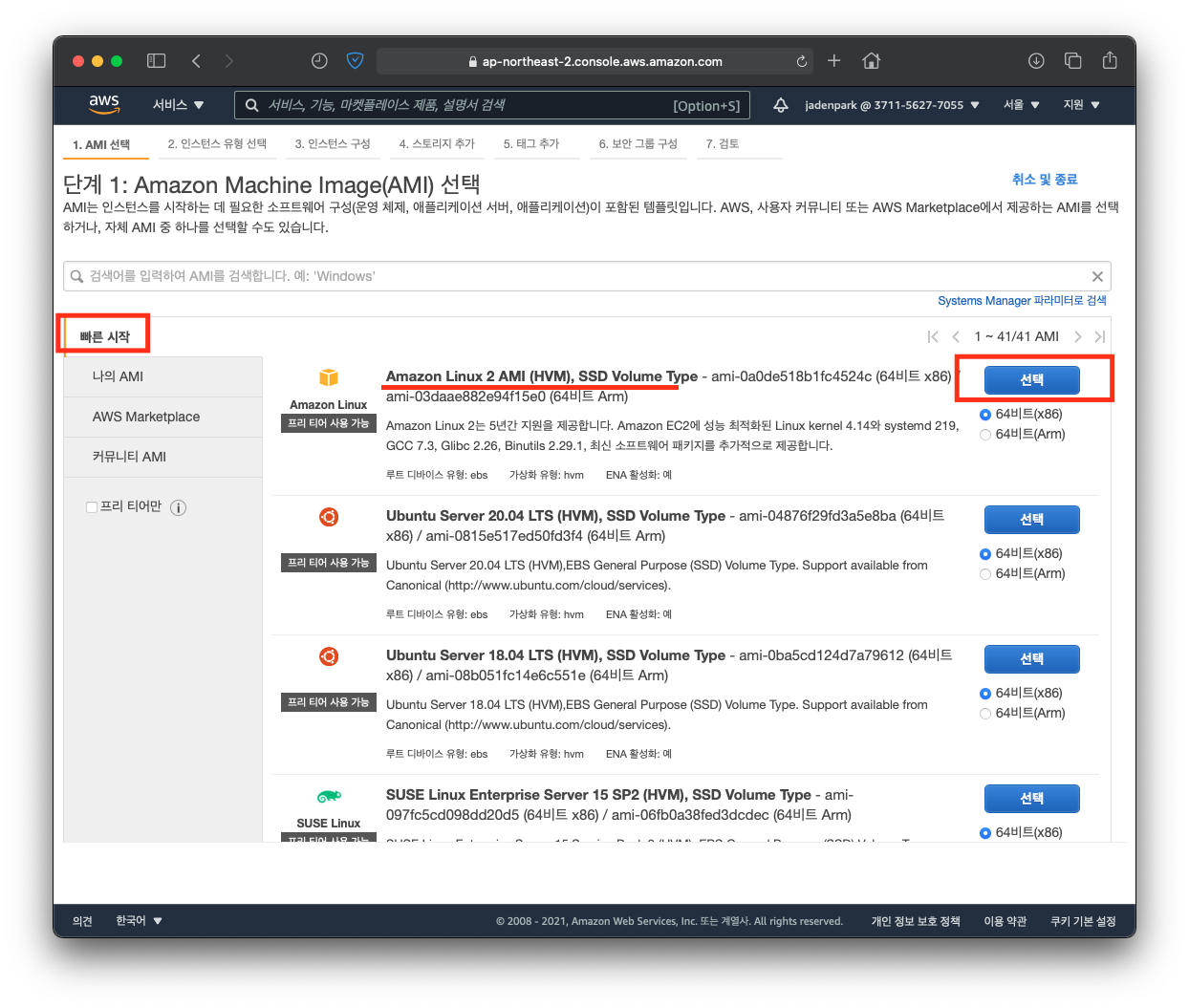The image size is (1189, 1008).
Task: Go to previous AMI page arrow
Action: tap(956, 336)
